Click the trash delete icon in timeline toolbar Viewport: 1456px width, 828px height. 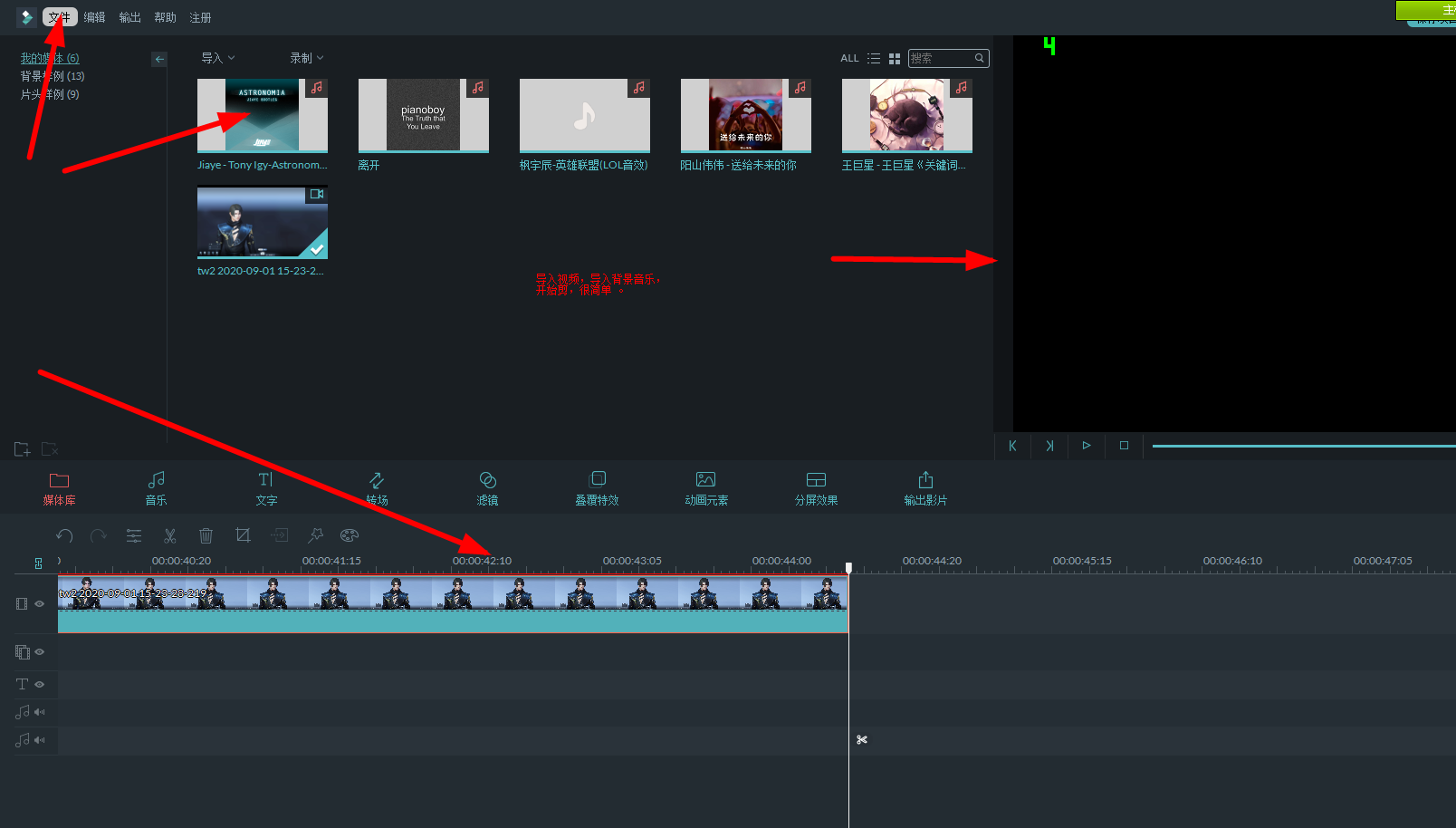(x=206, y=535)
